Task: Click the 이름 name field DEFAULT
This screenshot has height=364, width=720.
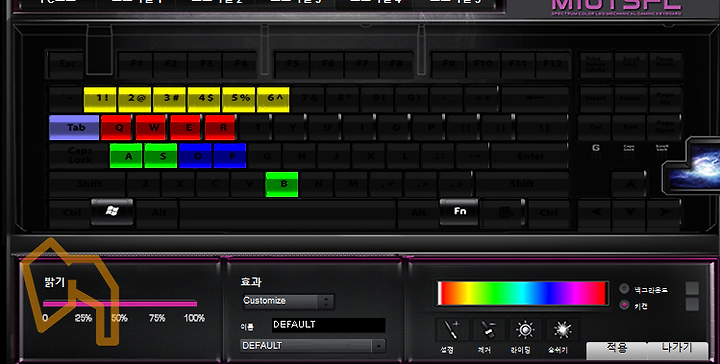Action: 328,325
